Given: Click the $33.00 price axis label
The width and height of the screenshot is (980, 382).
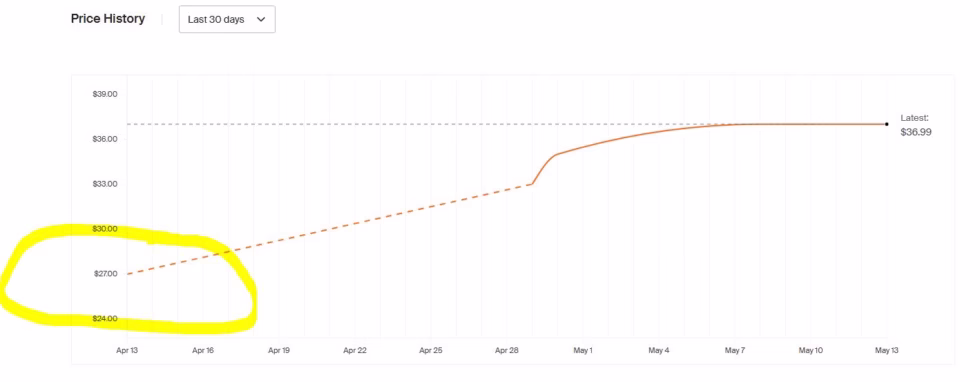Looking at the screenshot, I should [105, 184].
